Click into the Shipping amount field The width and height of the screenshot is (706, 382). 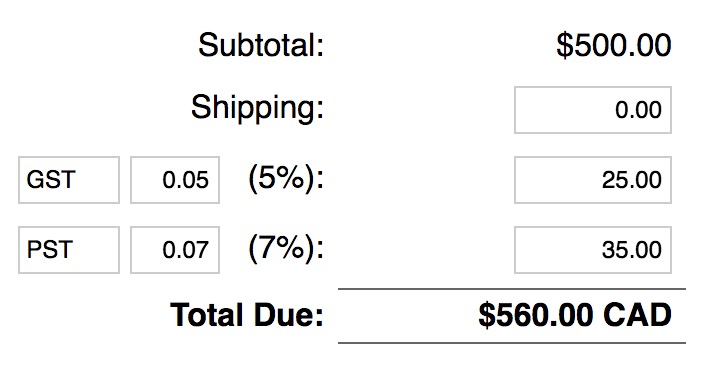pos(593,110)
